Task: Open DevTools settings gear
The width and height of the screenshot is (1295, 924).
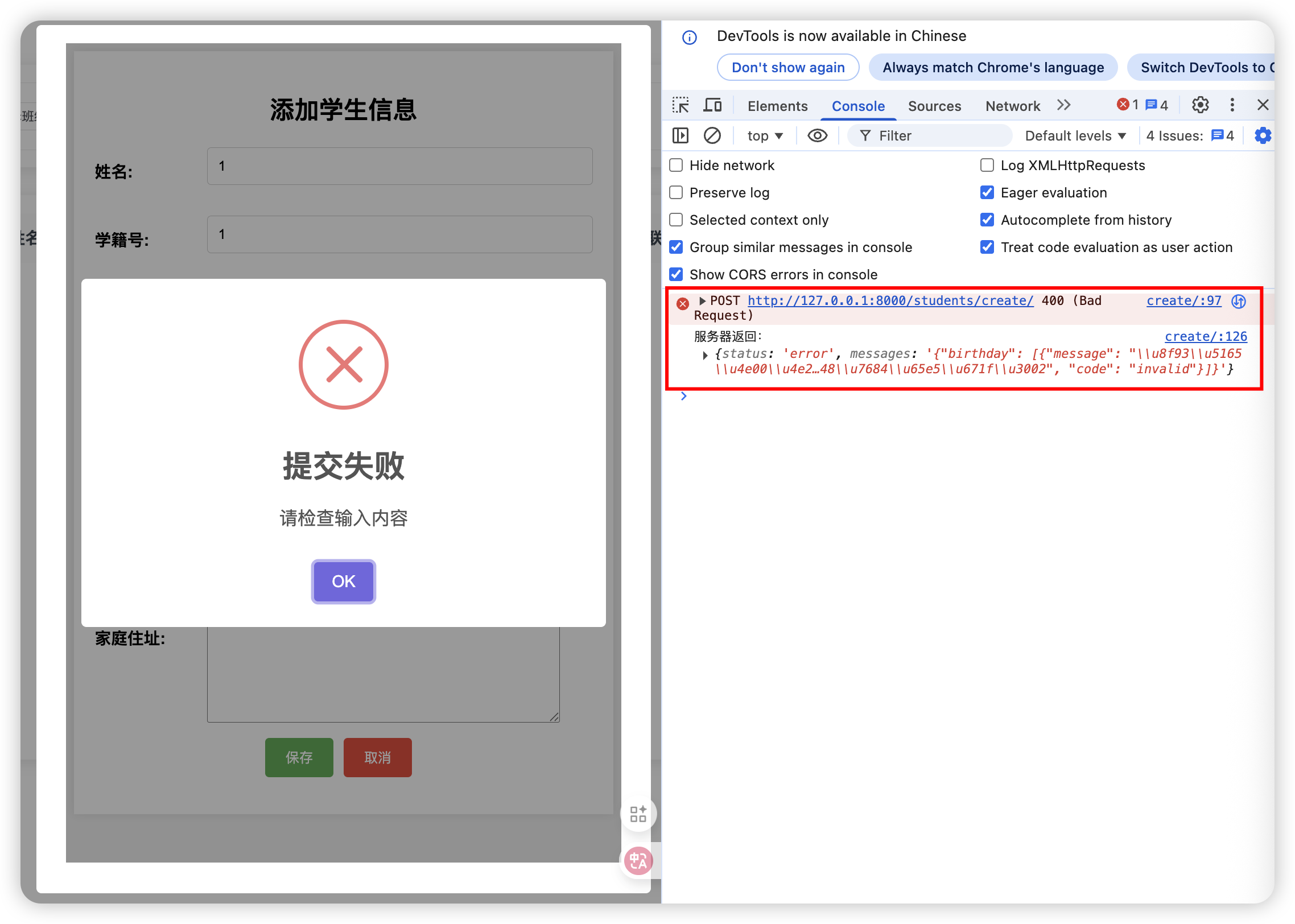Action: click(x=1200, y=105)
